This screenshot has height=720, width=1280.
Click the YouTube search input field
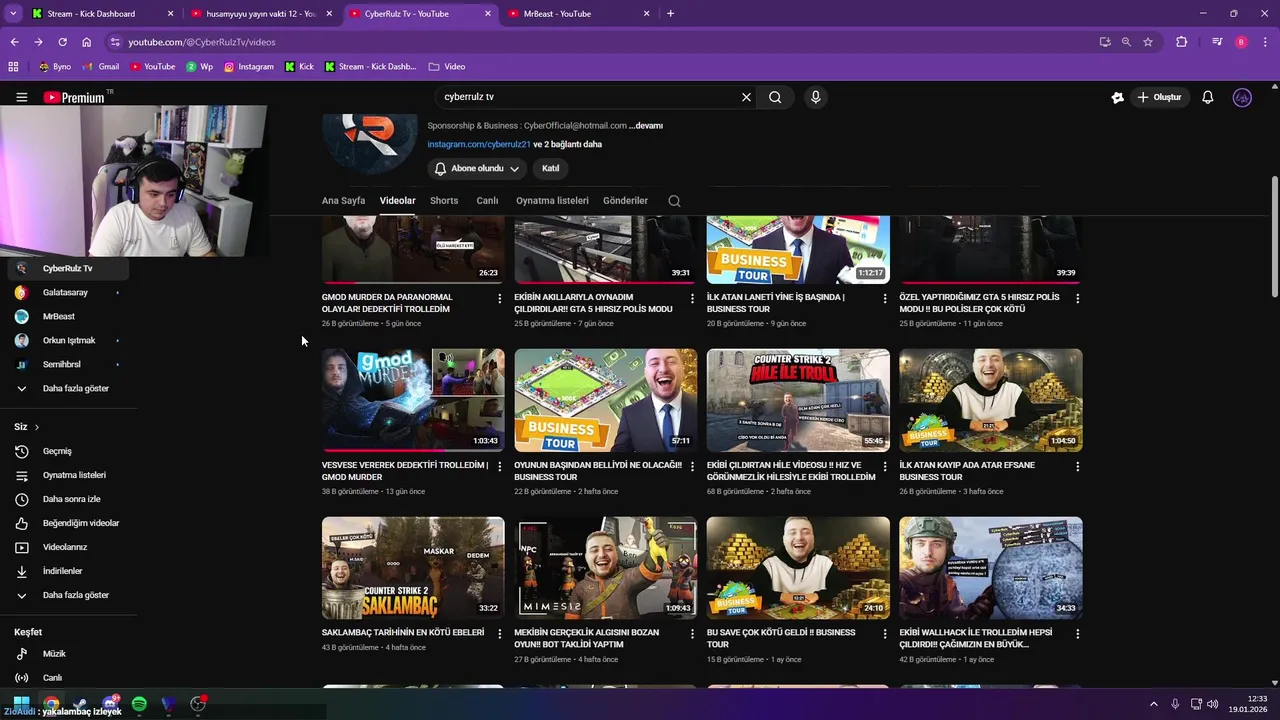[588, 97]
